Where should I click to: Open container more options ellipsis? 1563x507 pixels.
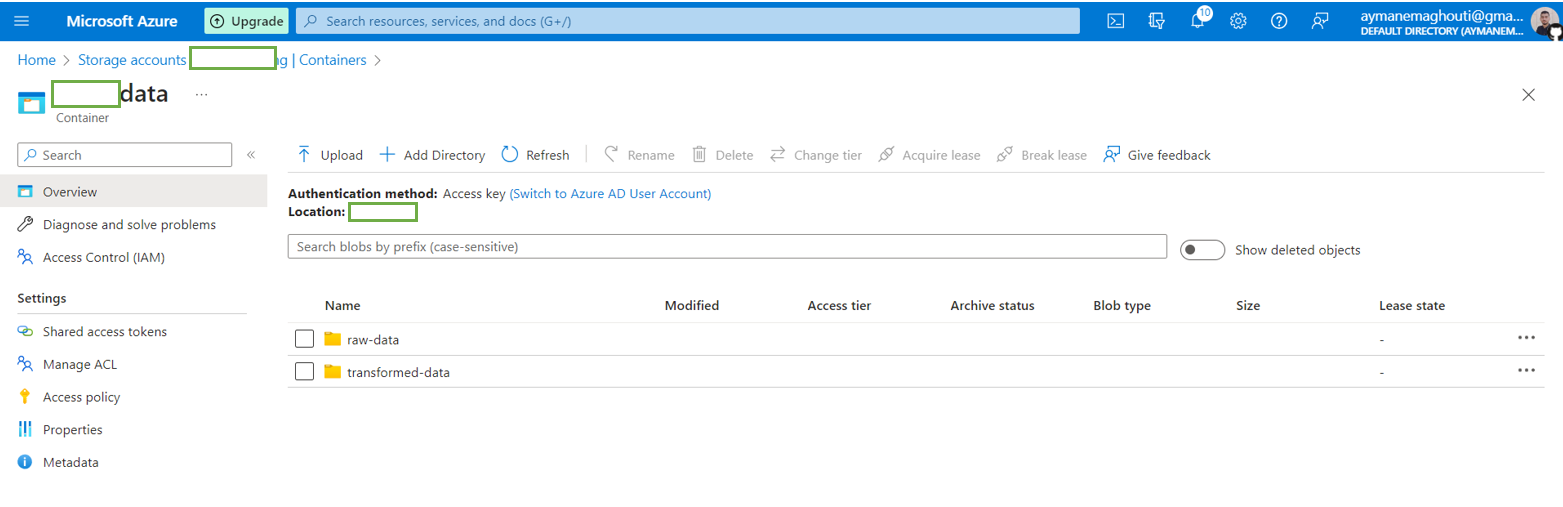pos(202,94)
